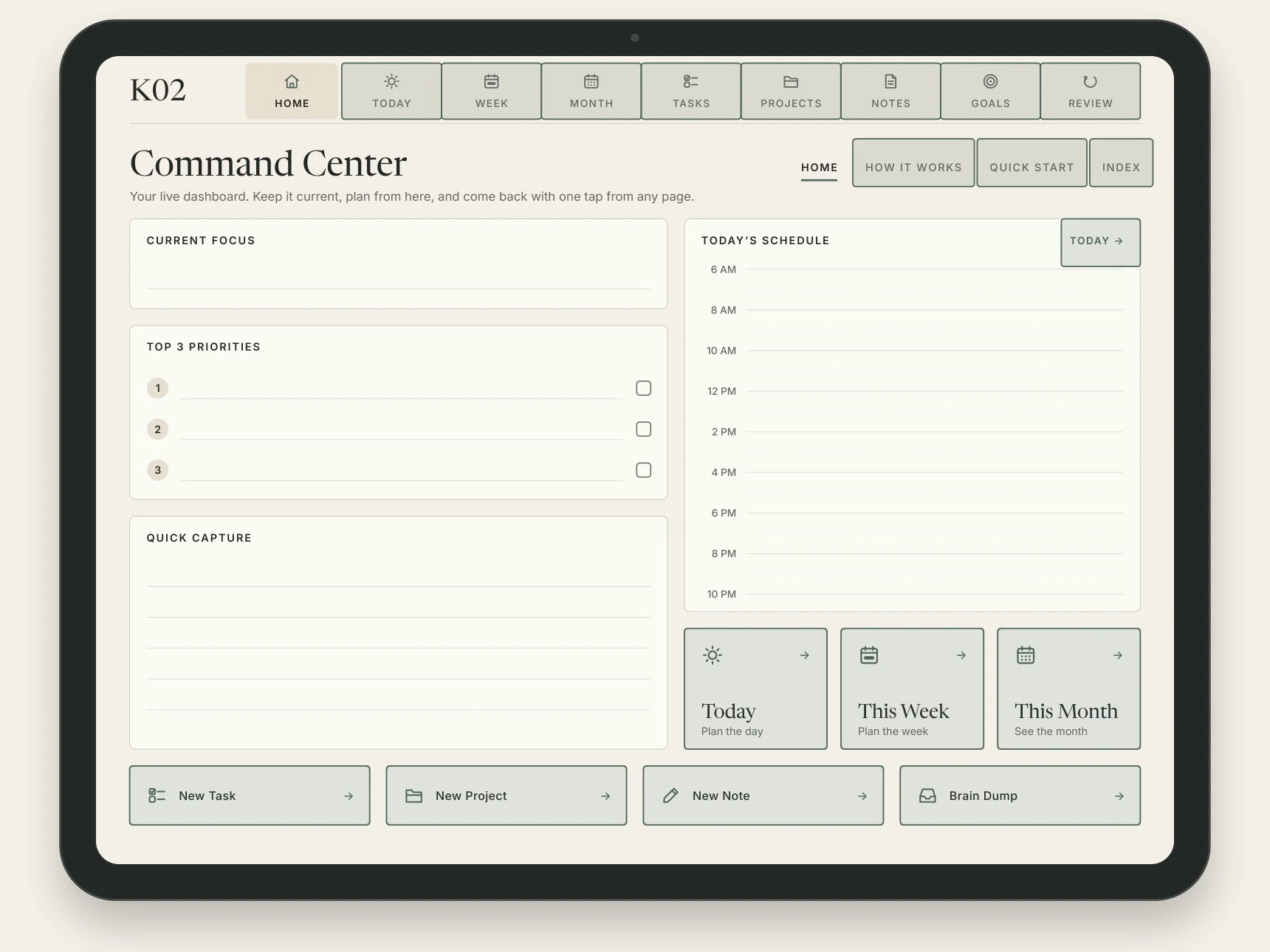Switch to the Quick Start tab

1032,163
